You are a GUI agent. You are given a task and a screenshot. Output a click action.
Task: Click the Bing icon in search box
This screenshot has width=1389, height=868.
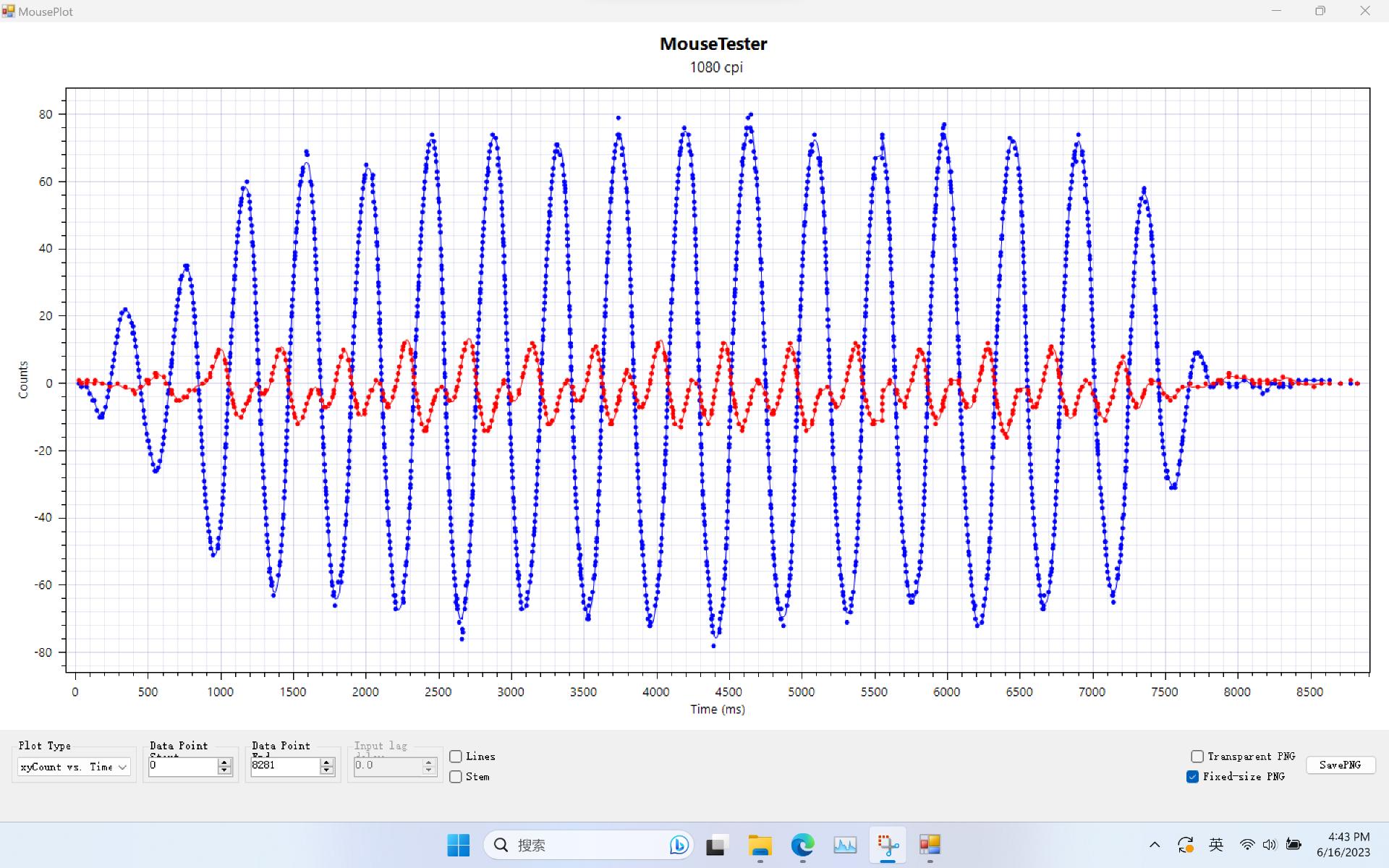[x=679, y=845]
